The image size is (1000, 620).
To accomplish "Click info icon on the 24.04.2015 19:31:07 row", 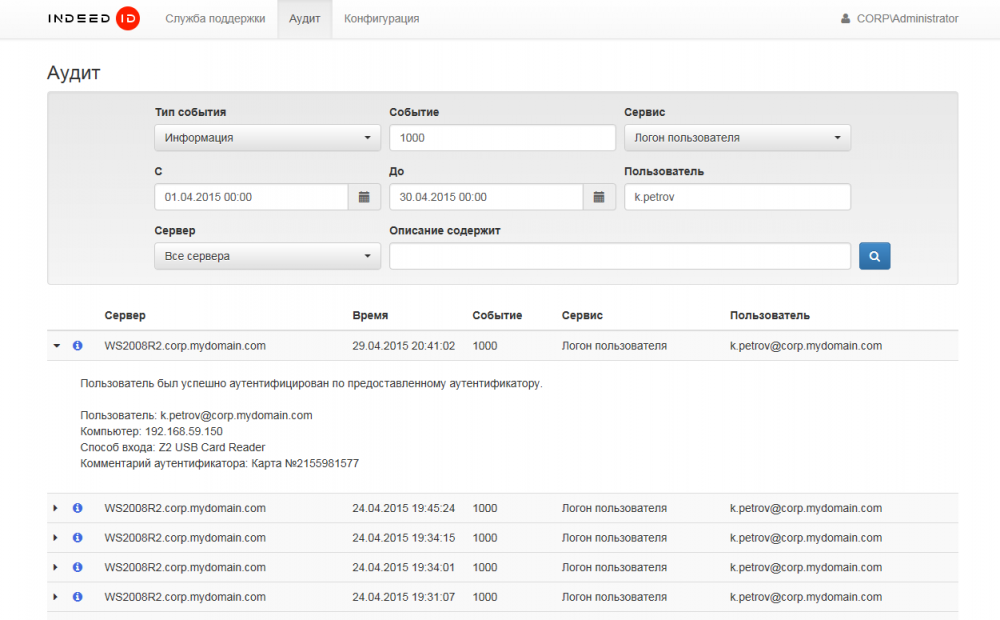I will pos(78,597).
